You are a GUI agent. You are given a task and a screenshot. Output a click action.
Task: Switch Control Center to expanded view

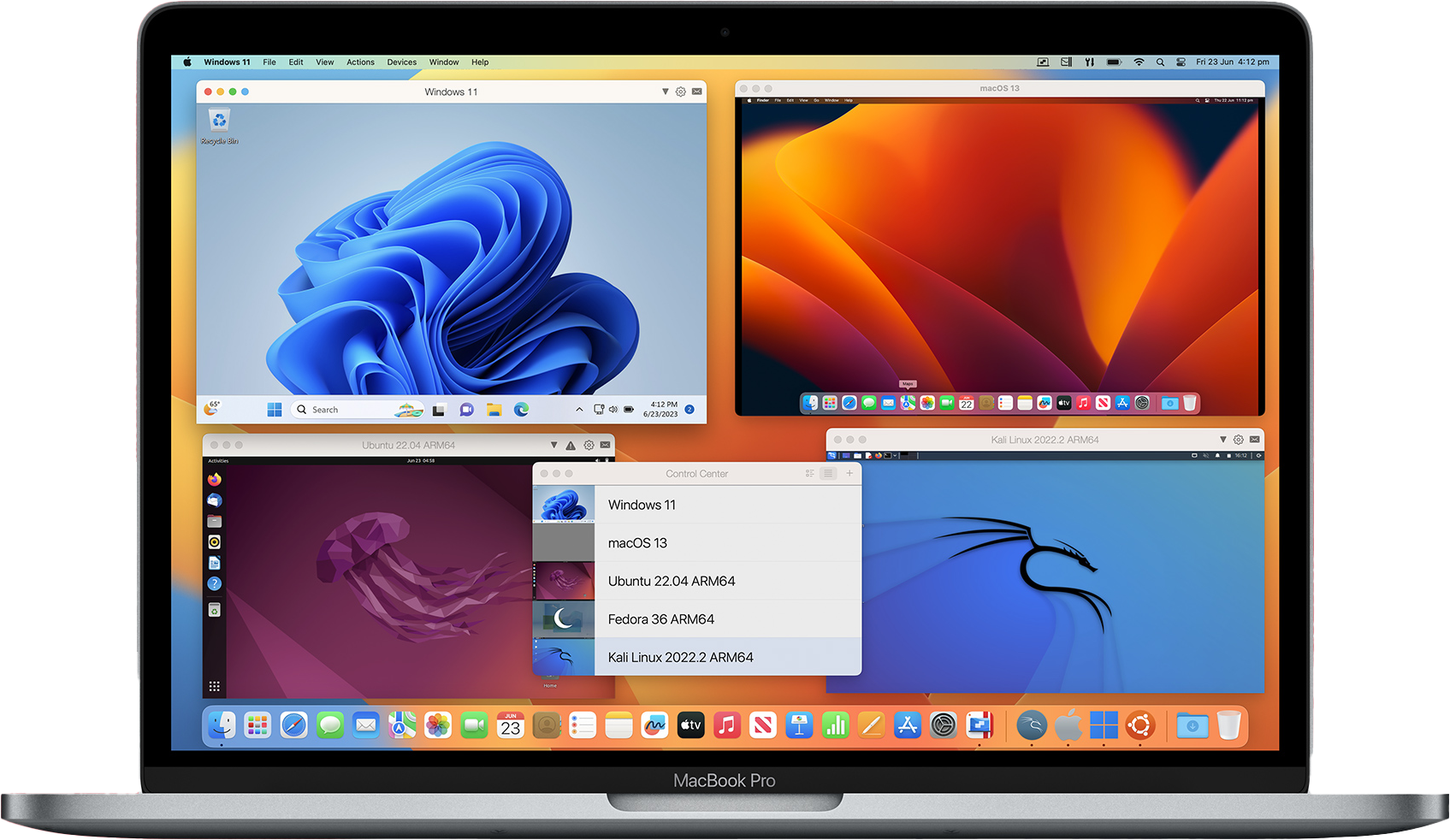pyautogui.click(x=809, y=473)
